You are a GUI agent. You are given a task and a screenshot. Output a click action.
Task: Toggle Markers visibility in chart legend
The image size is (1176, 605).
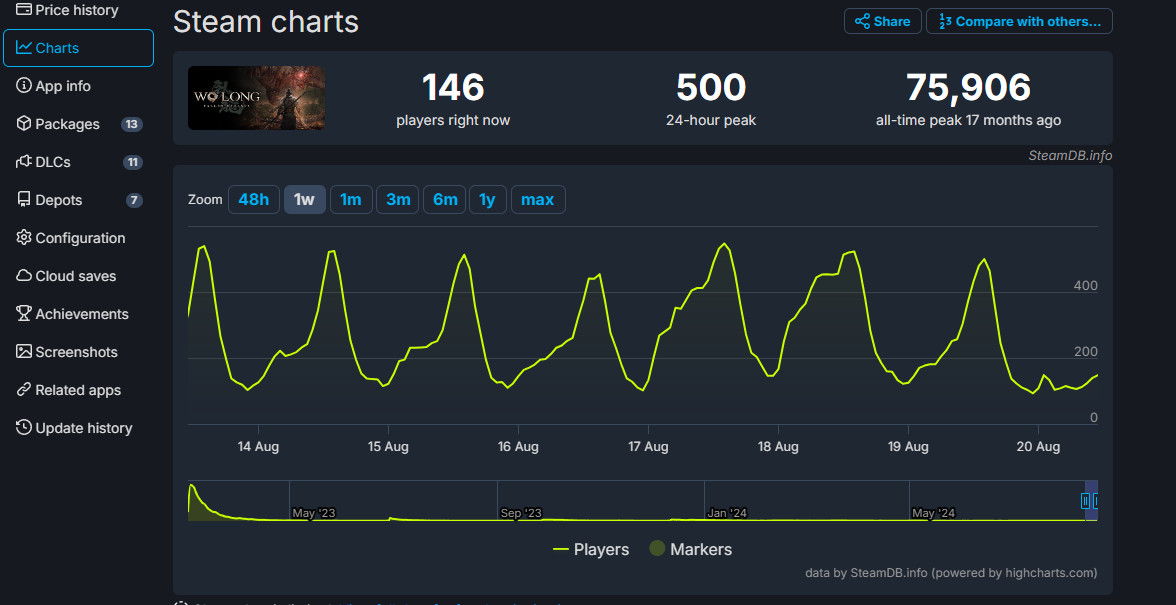(690, 549)
